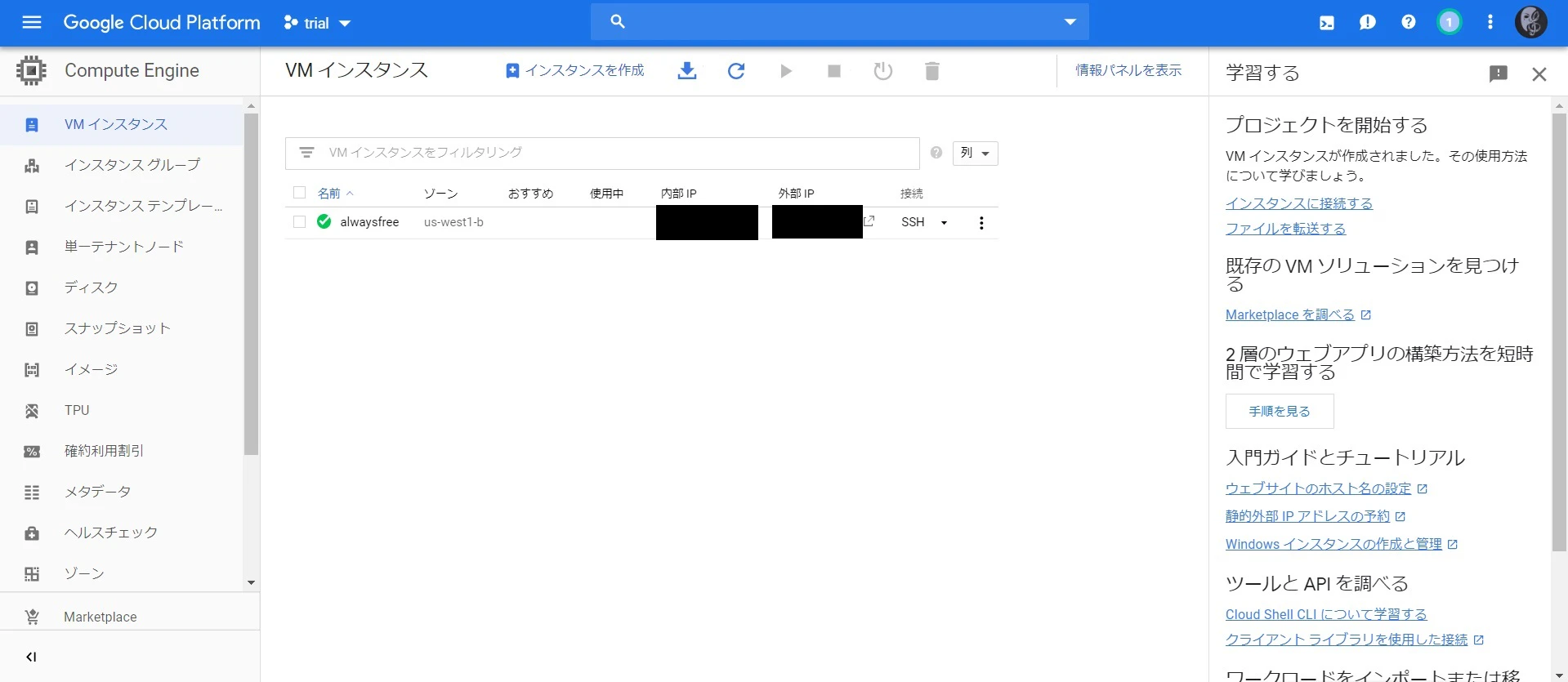View the notifications badge
1568x682 pixels.
(x=1449, y=22)
